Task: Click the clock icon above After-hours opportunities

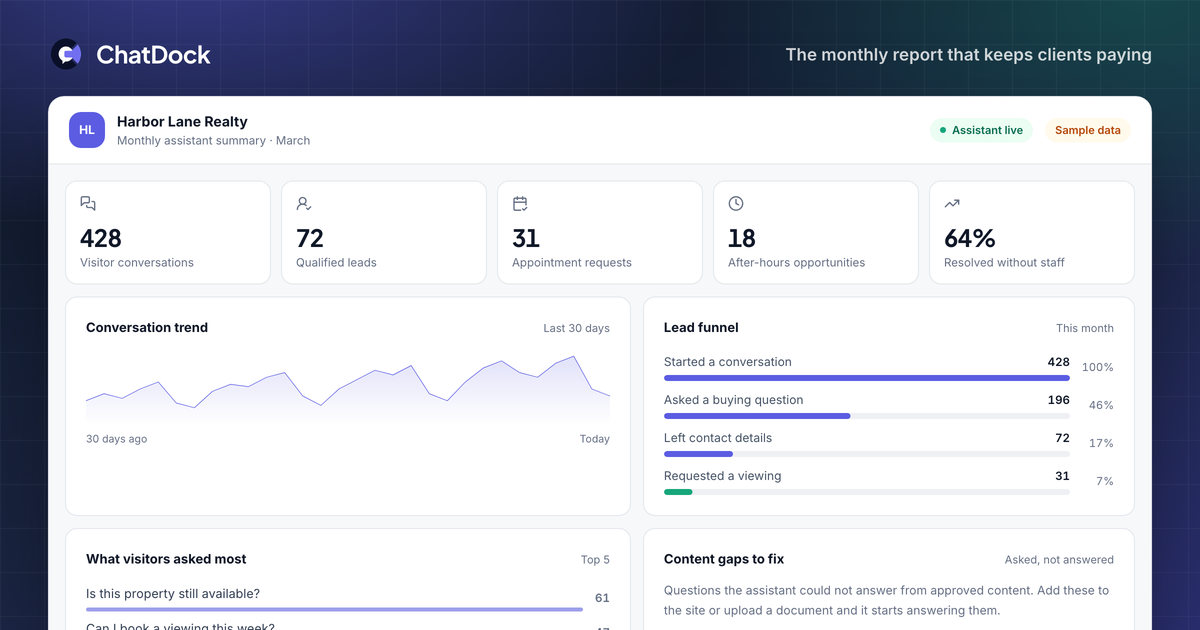Action: click(x=736, y=204)
